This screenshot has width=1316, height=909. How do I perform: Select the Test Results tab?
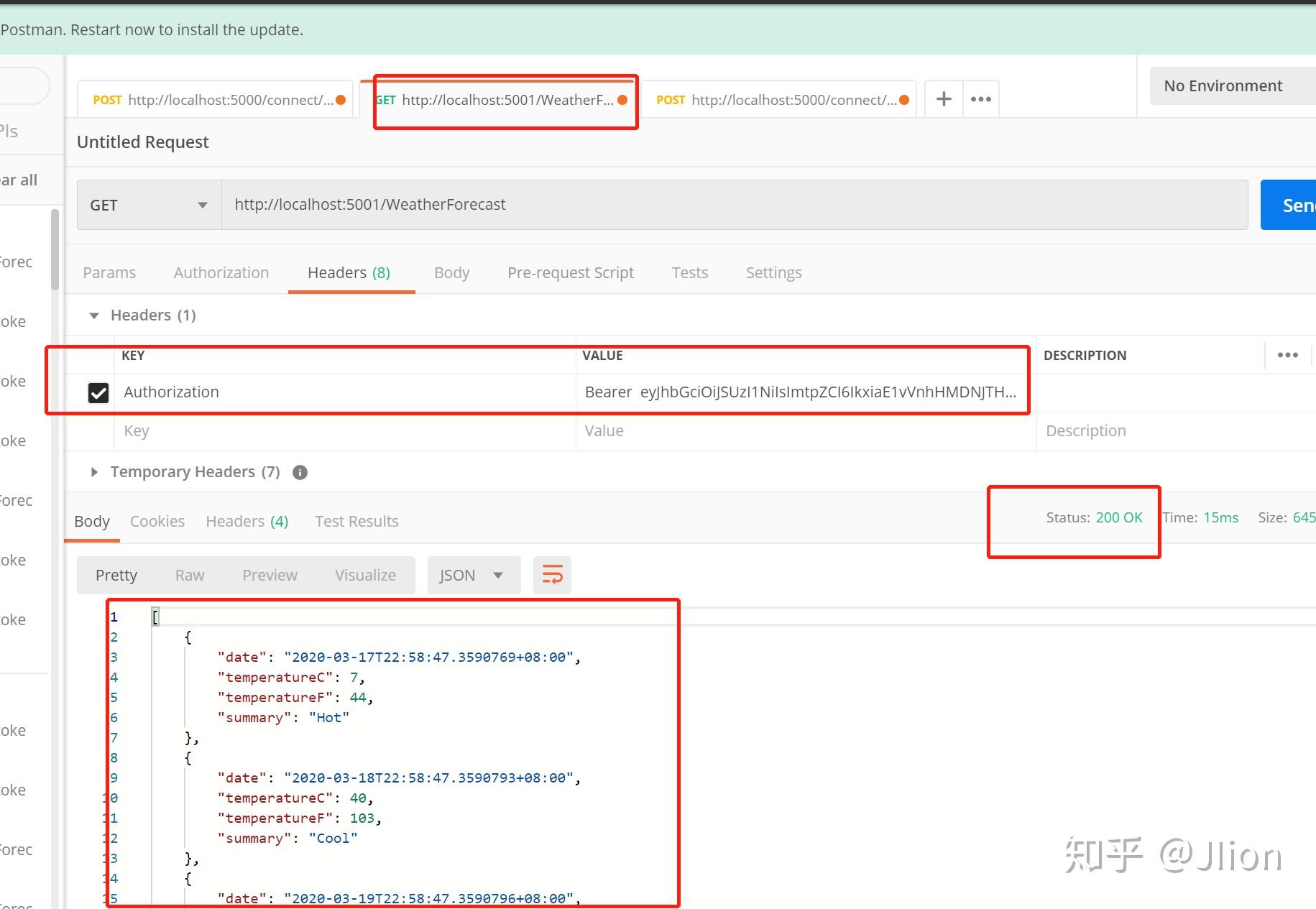point(356,521)
